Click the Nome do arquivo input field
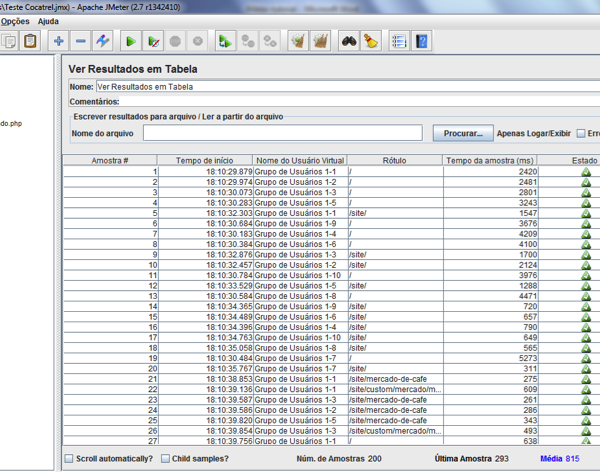Image resolution: width=600 pixels, height=472 pixels. click(x=282, y=133)
